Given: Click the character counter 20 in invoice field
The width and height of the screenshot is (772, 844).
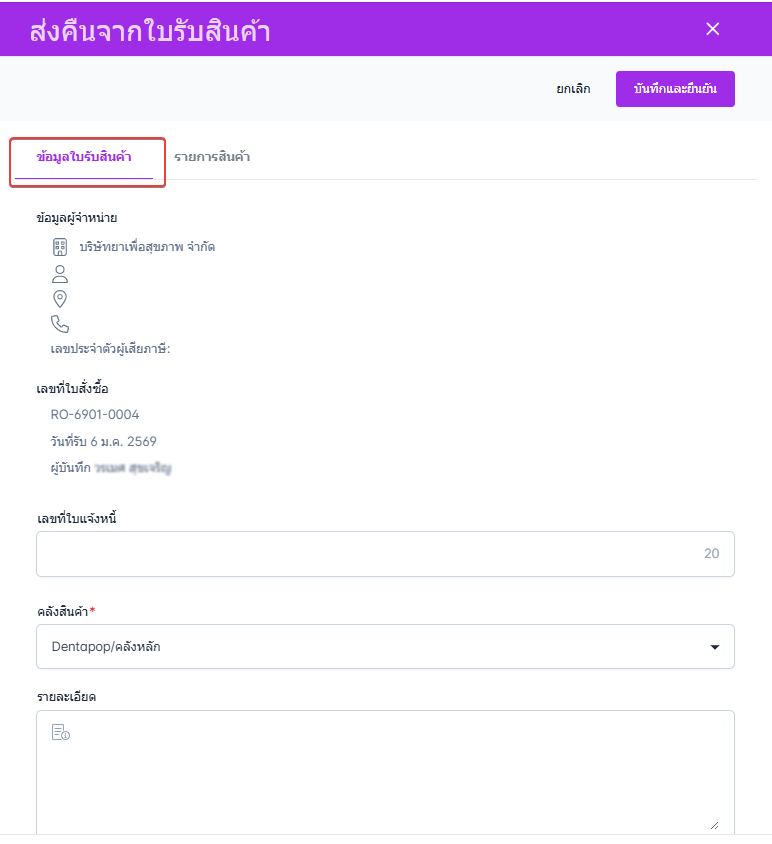Looking at the screenshot, I should 712,553.
